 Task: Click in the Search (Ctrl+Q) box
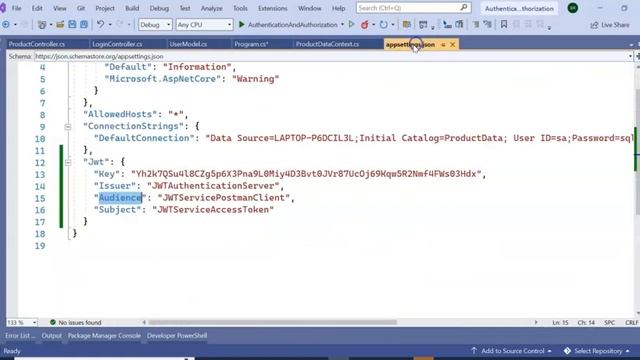[413, 8]
